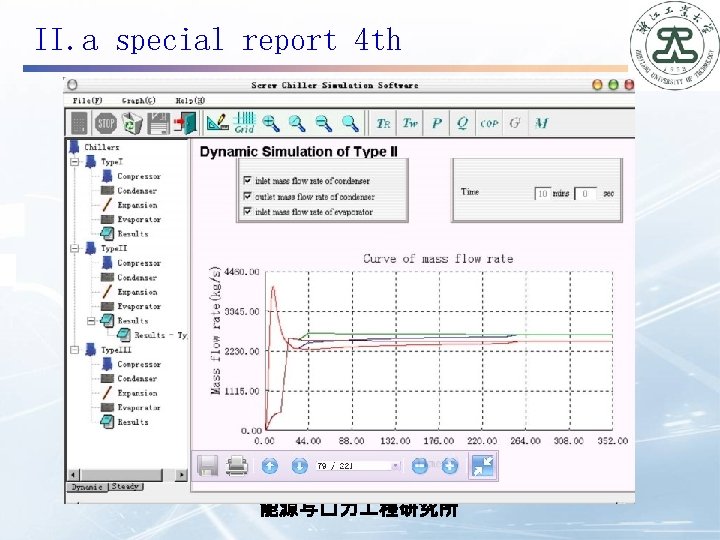Screen dimensions: 720x540
Task: Toggle inlet mass flow rate of evaporator
Action: (248, 211)
